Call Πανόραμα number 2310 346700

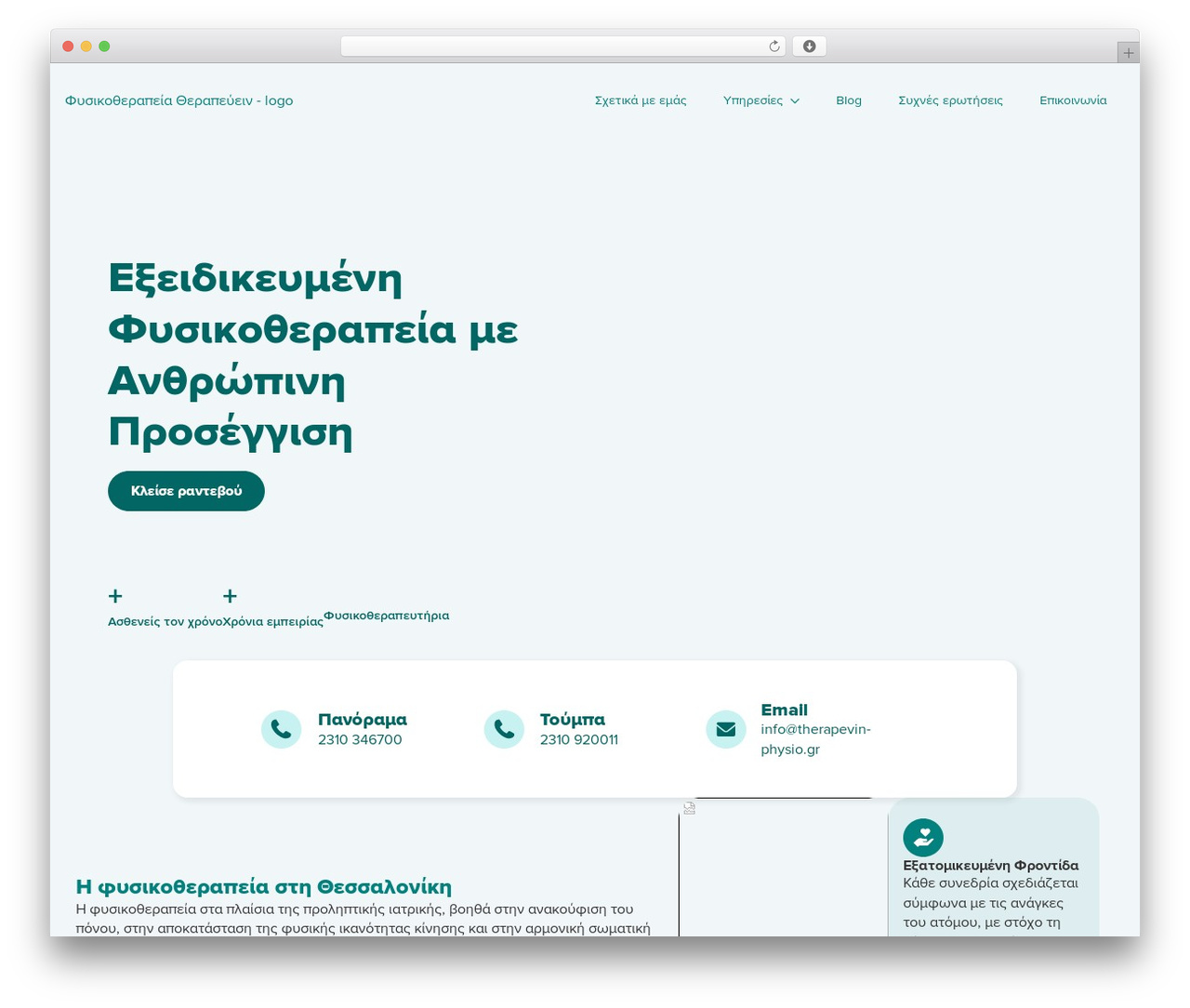360,739
